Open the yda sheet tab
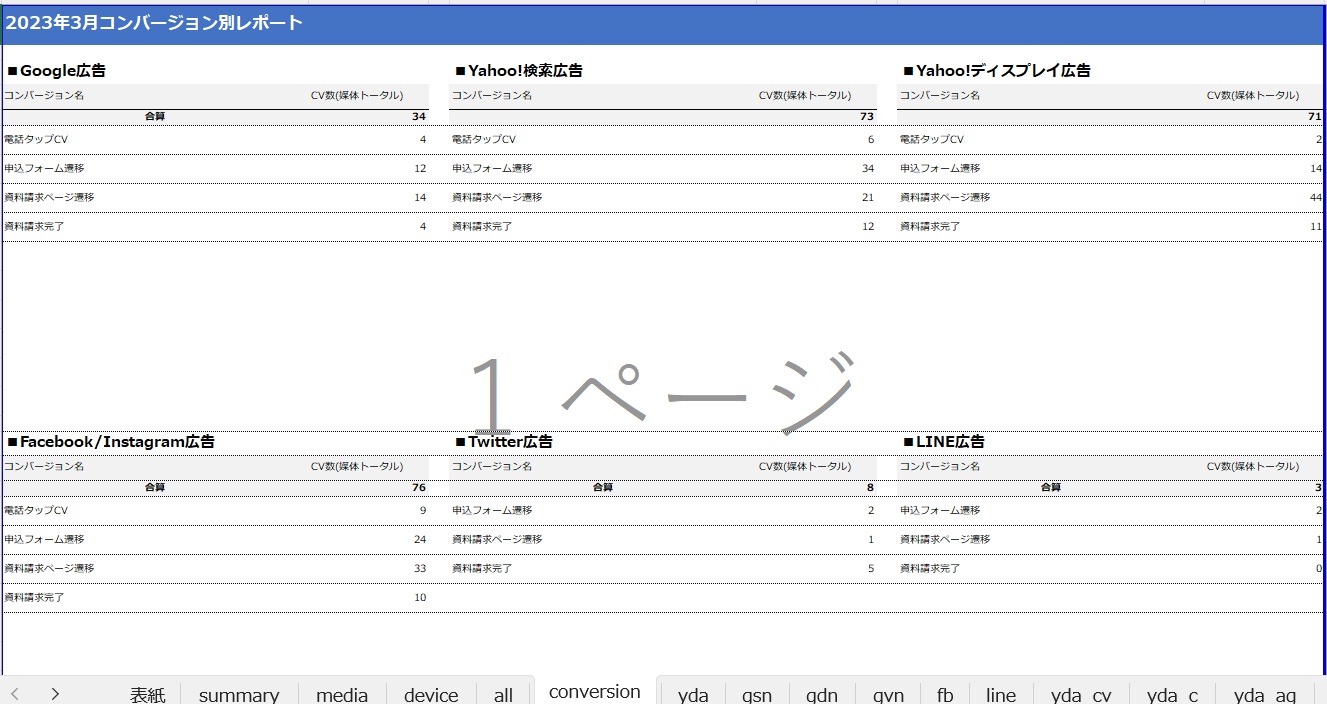Viewport: 1327px width, 704px height. coord(693,695)
